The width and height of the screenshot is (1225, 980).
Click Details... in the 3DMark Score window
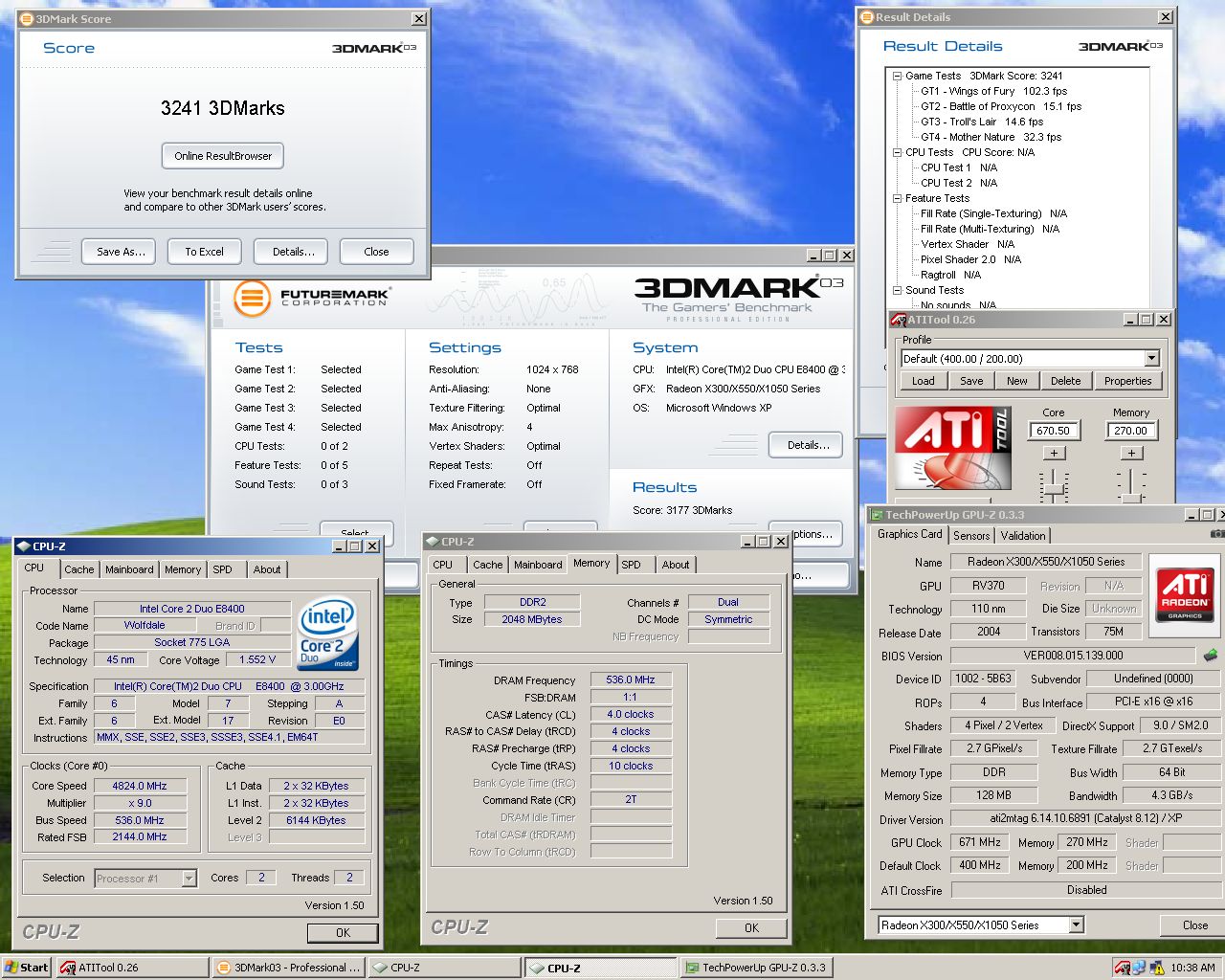293,252
